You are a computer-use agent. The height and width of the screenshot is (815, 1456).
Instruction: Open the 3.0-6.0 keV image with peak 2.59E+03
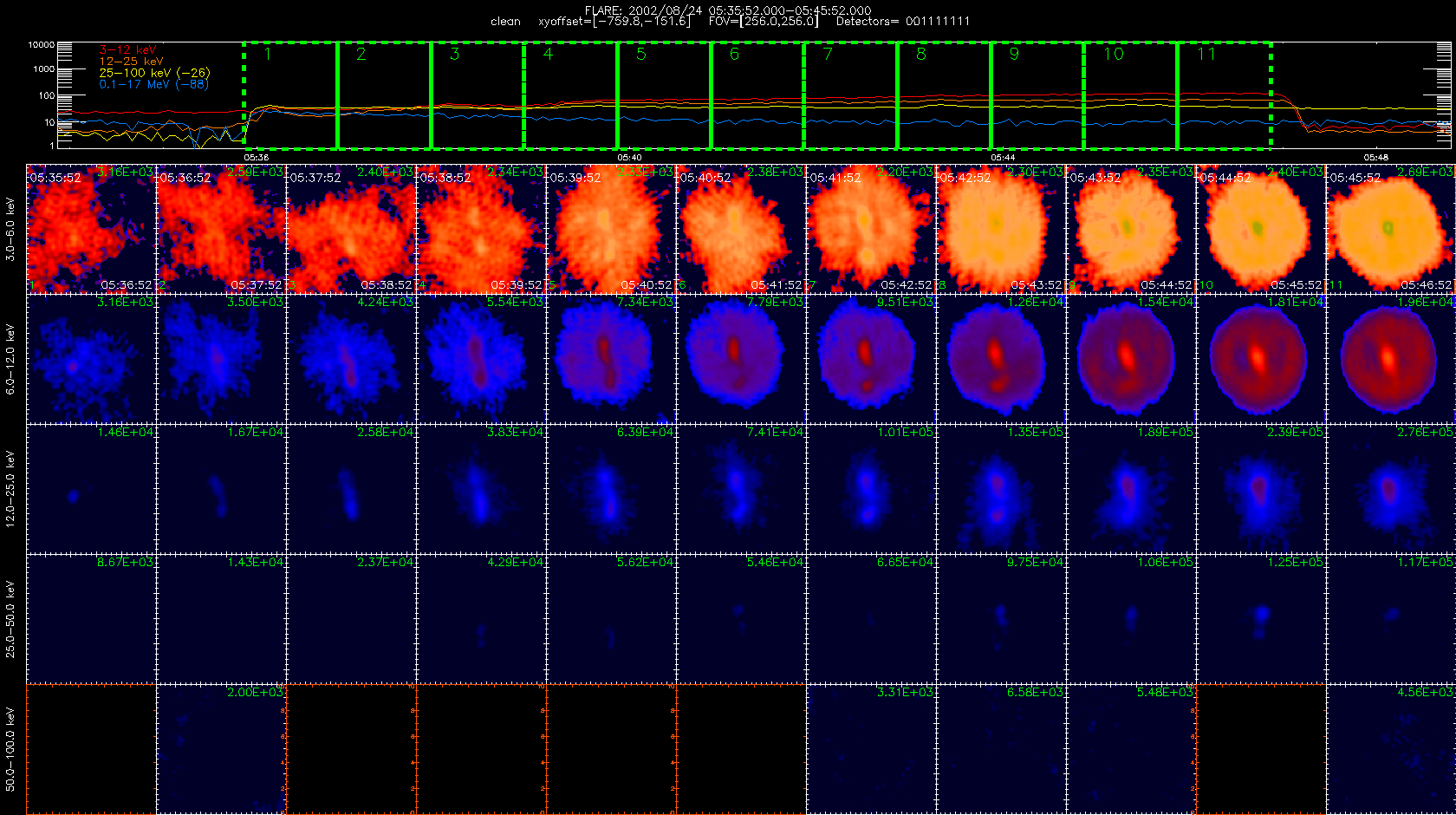pos(221,229)
